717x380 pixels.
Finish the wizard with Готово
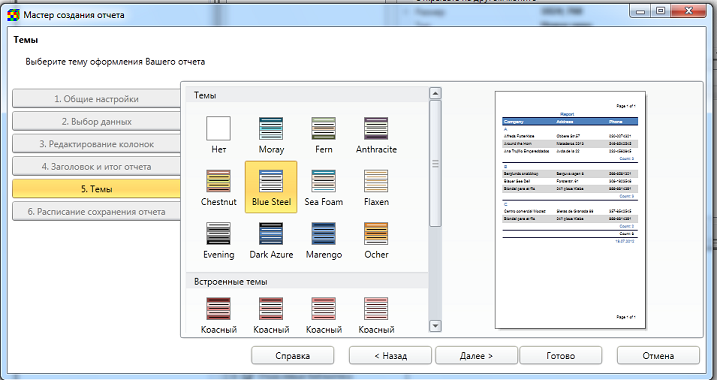click(561, 355)
